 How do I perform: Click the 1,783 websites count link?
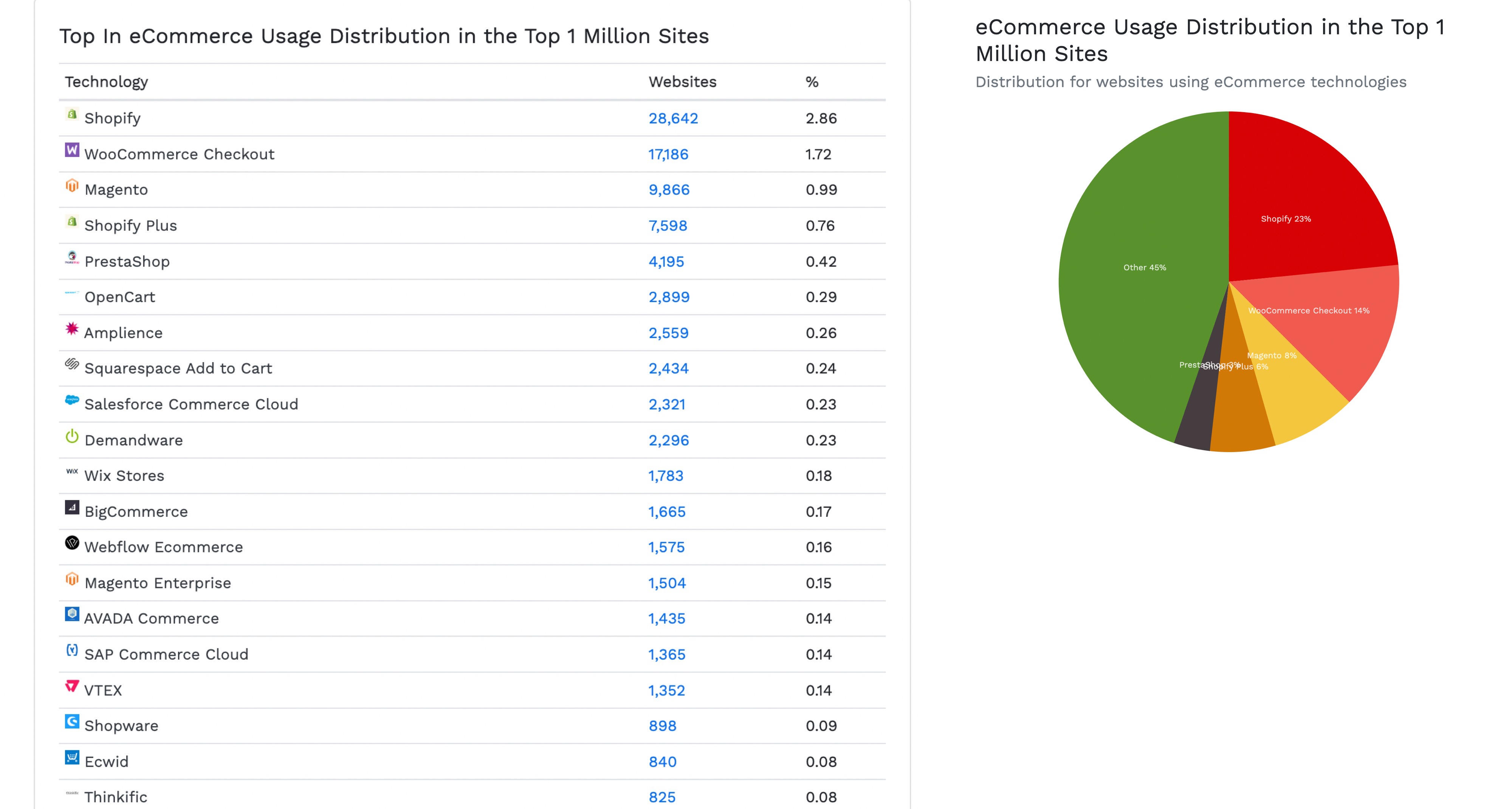(666, 476)
